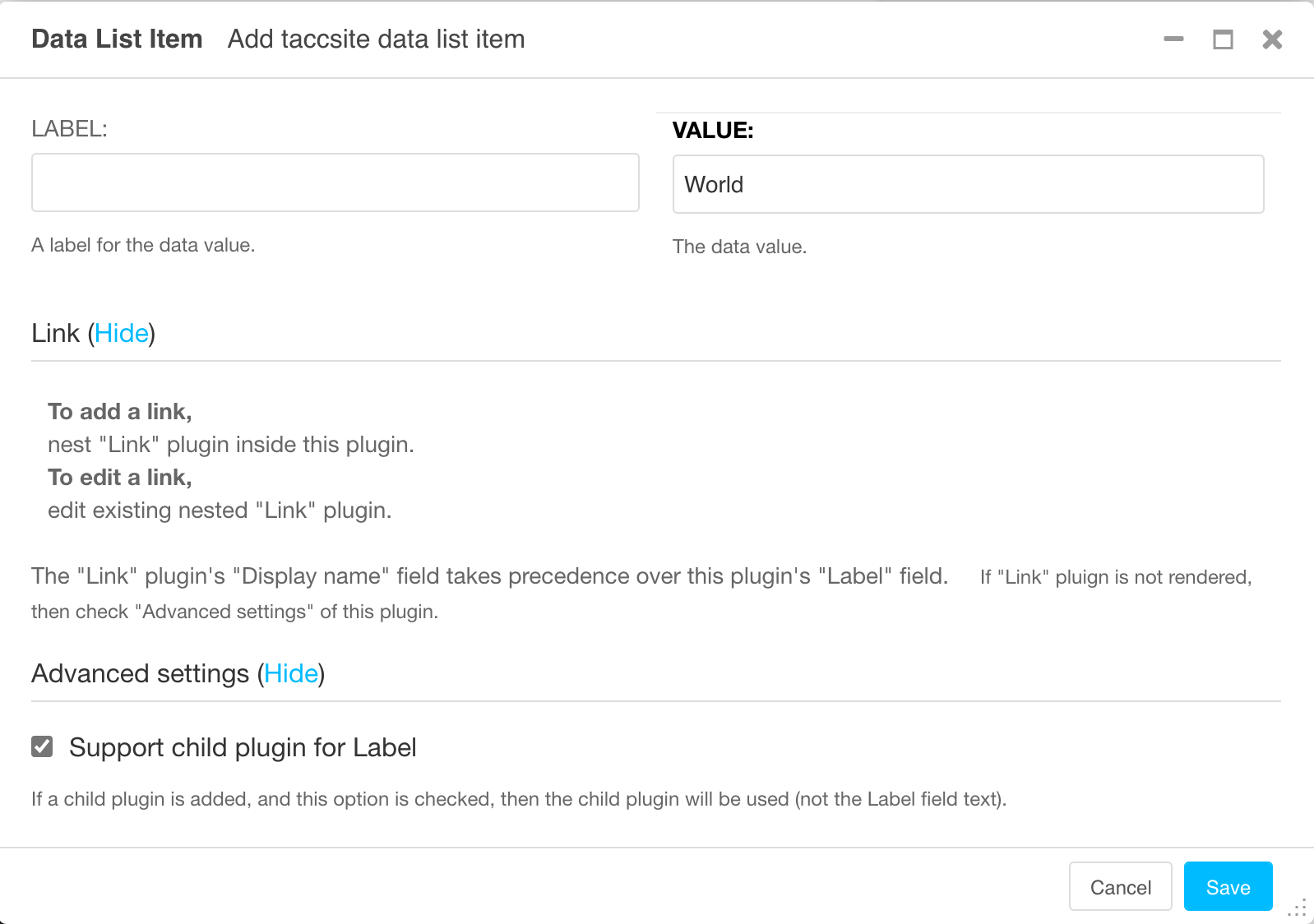Image resolution: width=1314 pixels, height=924 pixels.
Task: Click the "Add taccsite data list item" subtitle
Action: (376, 39)
